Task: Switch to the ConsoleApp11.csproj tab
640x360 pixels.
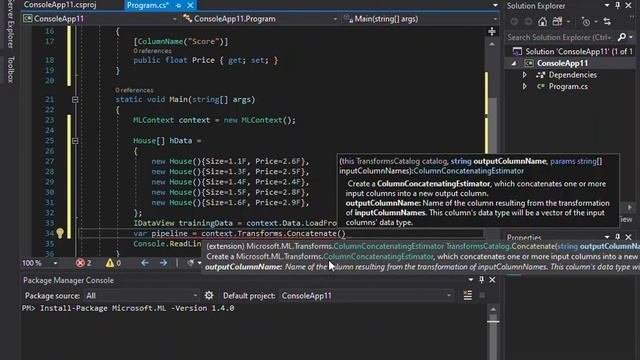Action: [60, 5]
